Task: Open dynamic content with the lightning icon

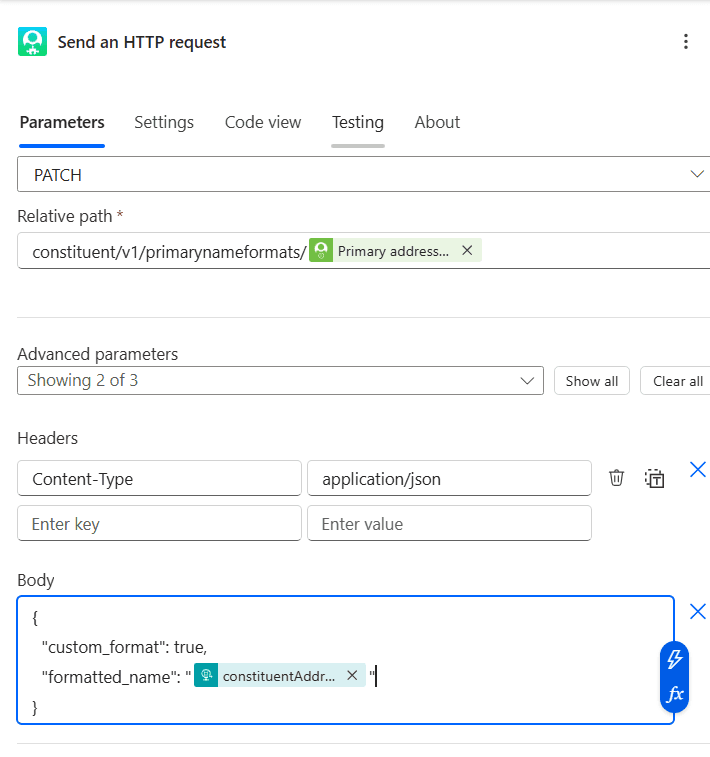Action: click(x=674, y=659)
